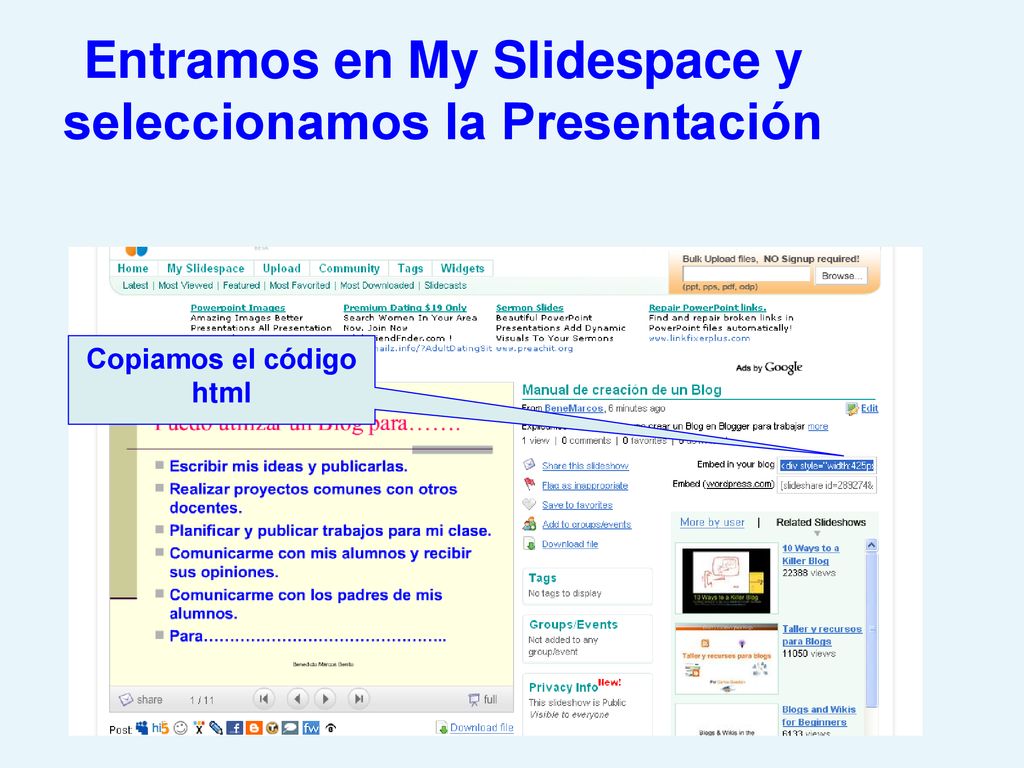Click the Most Viewed link

tap(185, 285)
